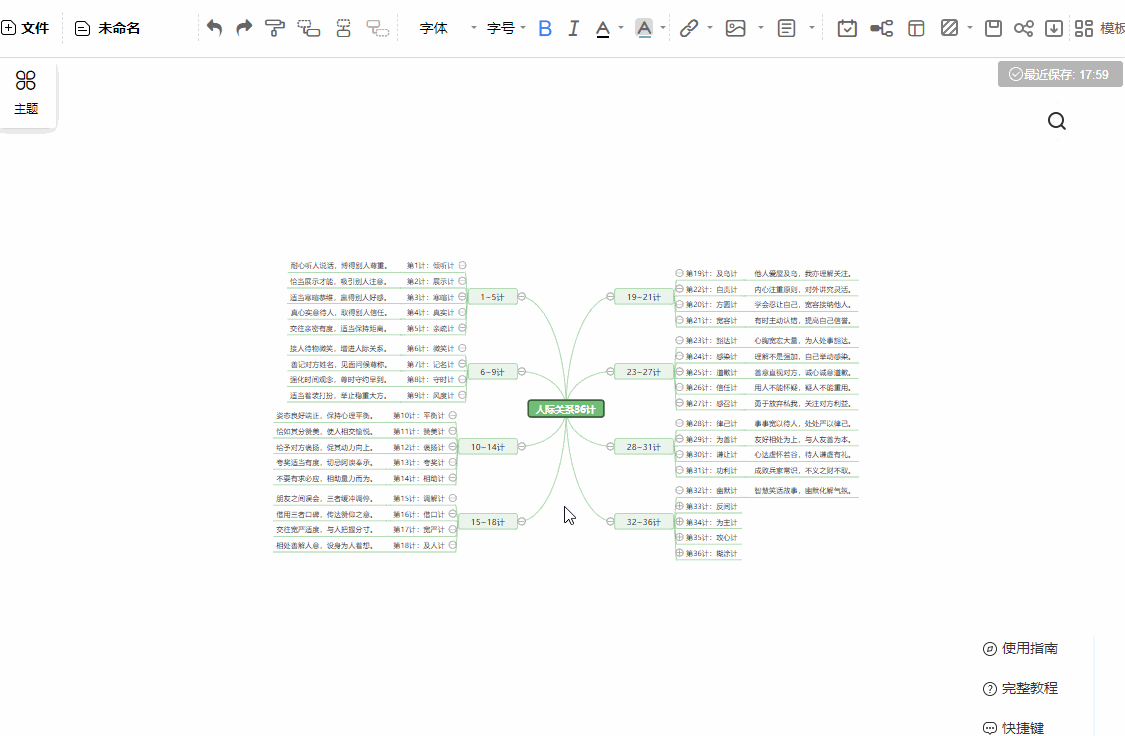Click the insert image icon
This screenshot has width=1125, height=736.
click(x=735, y=28)
